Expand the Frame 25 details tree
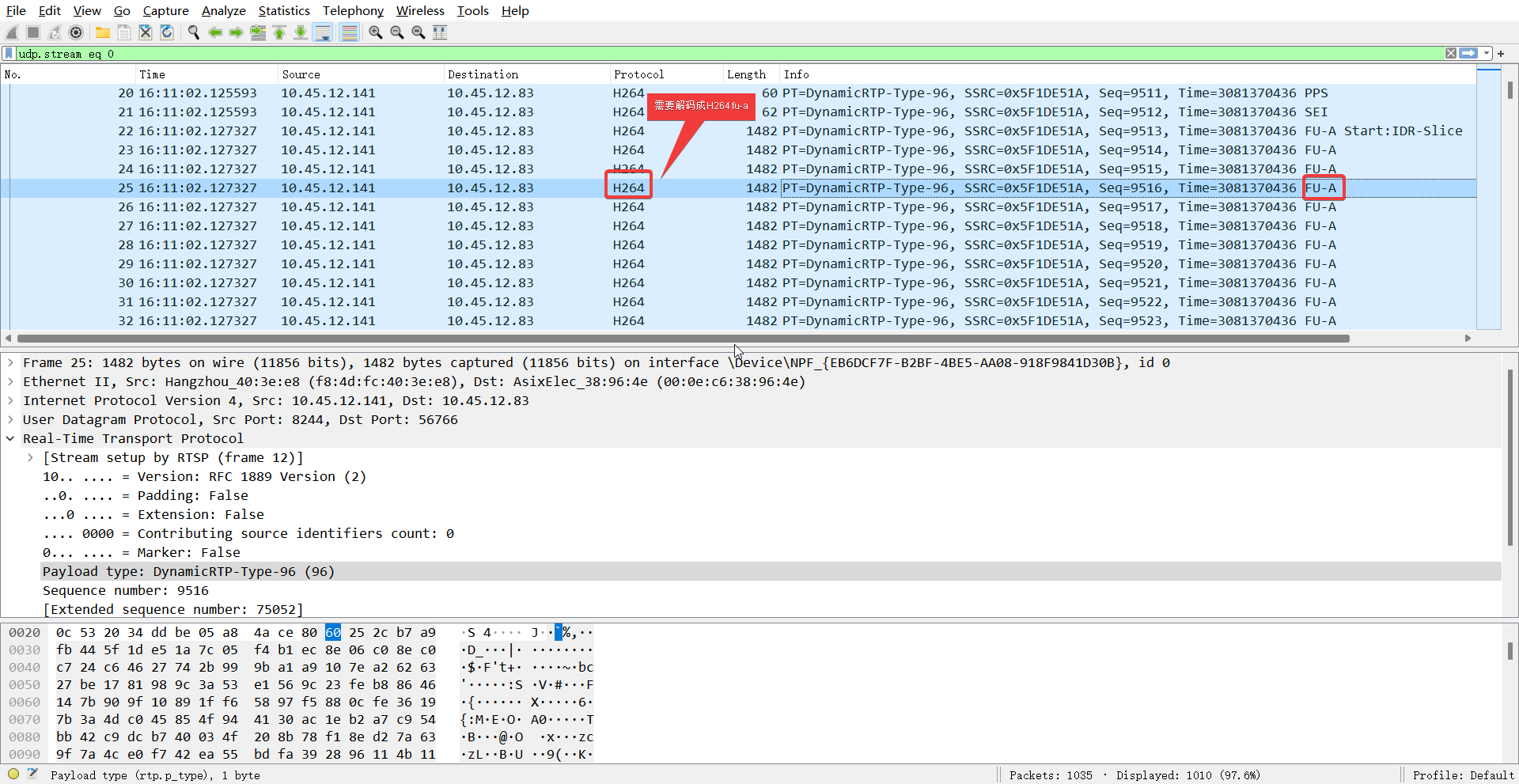 (10, 362)
